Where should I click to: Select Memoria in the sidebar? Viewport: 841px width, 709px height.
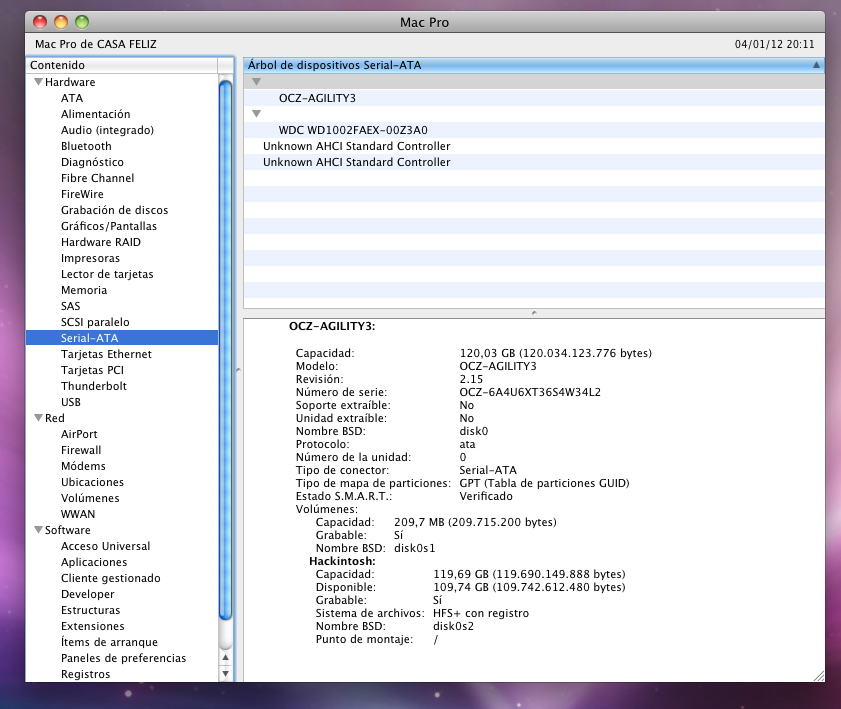tap(83, 290)
